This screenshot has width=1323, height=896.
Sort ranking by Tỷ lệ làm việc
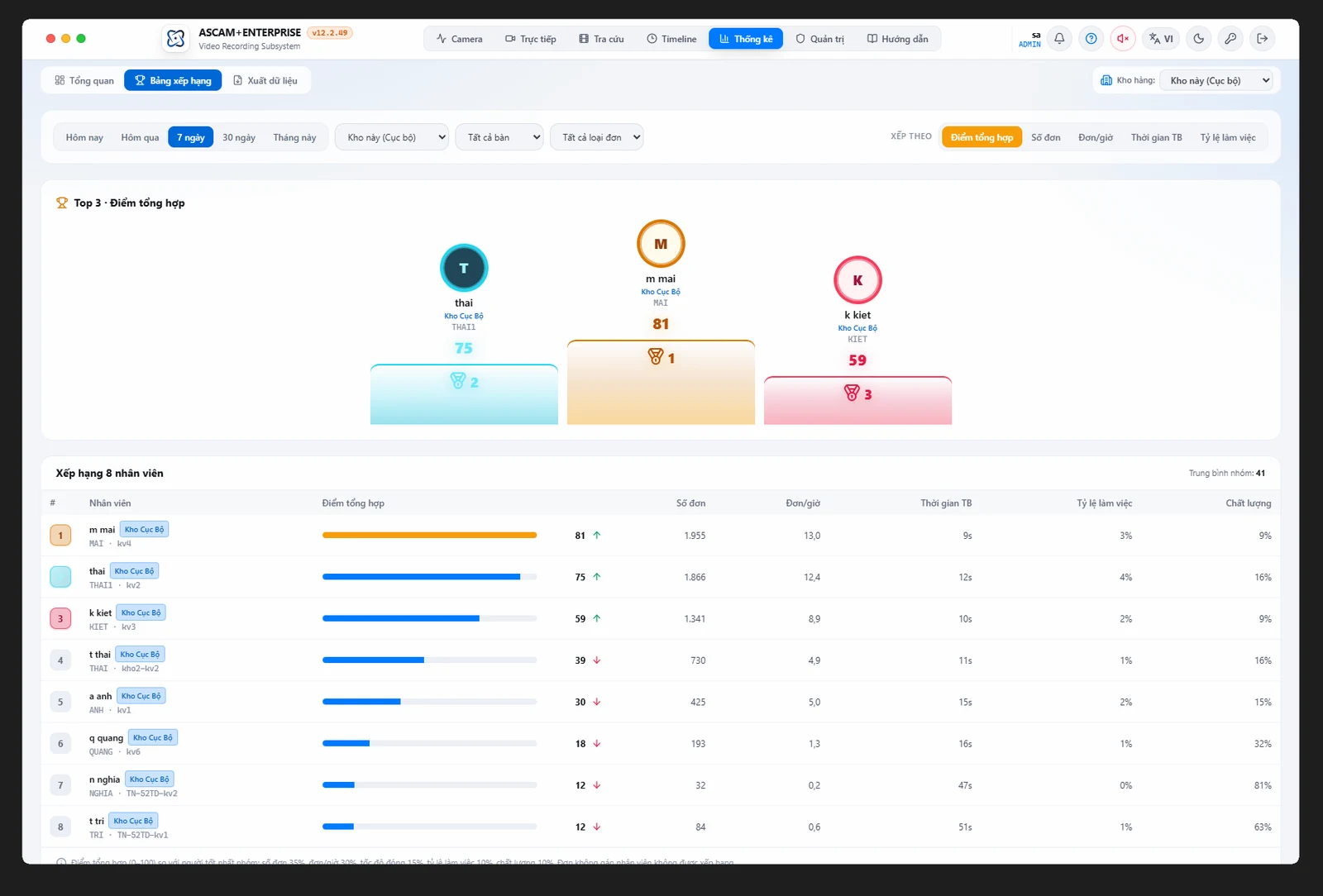tap(1228, 137)
